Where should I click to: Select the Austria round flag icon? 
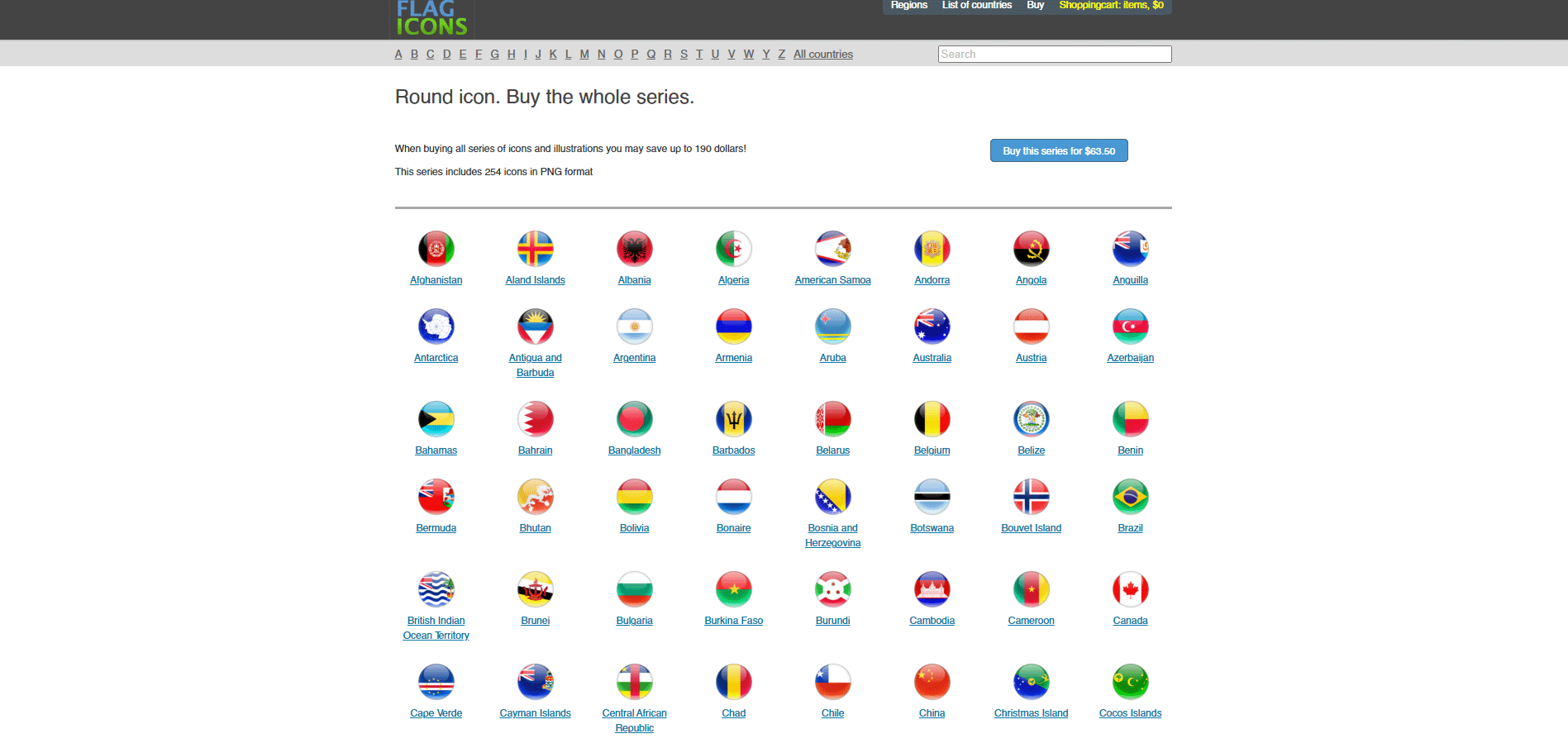1032,326
